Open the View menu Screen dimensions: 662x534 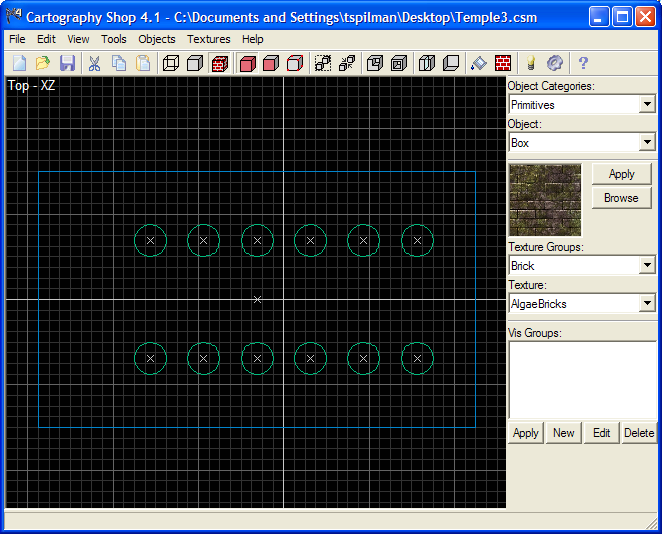coord(78,39)
